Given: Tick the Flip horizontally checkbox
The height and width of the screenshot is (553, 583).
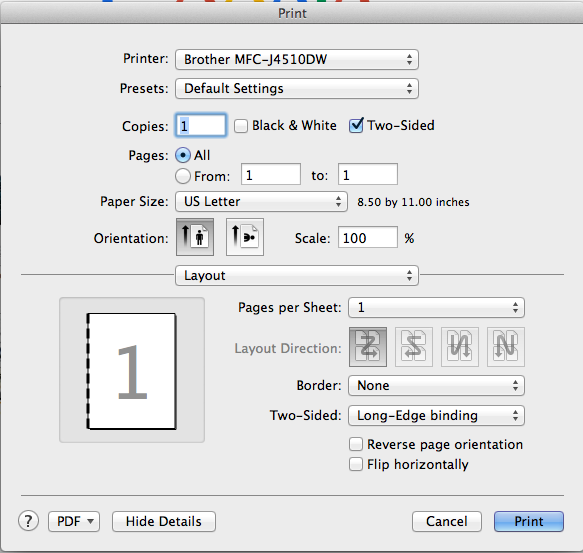Looking at the screenshot, I should tap(356, 464).
